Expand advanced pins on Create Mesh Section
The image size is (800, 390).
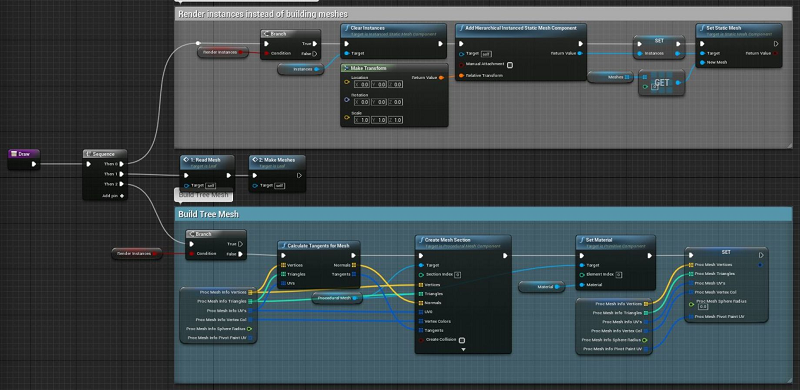tap(463, 350)
